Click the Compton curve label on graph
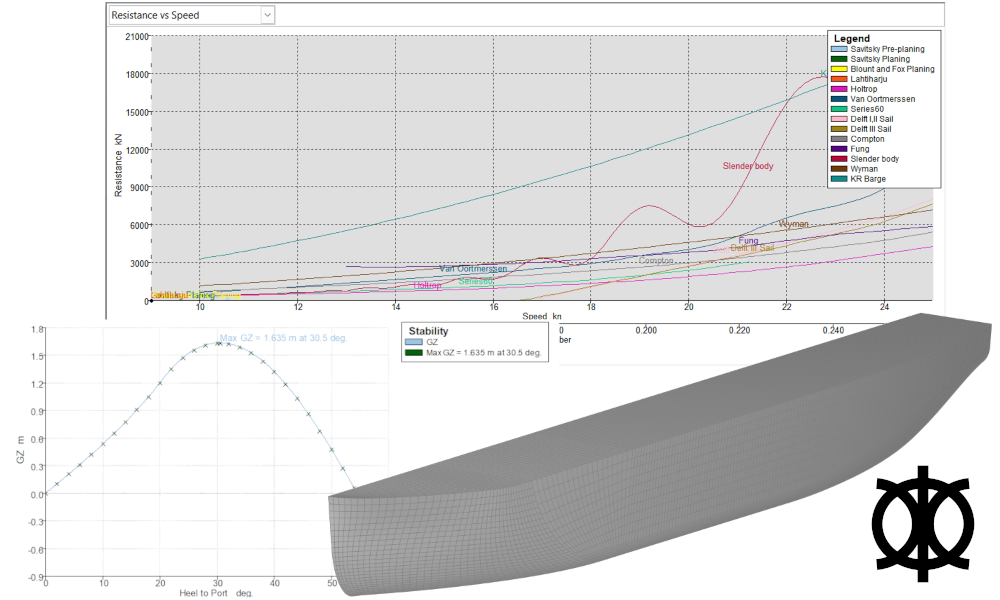Viewport: 1000px width, 600px height. point(656,260)
